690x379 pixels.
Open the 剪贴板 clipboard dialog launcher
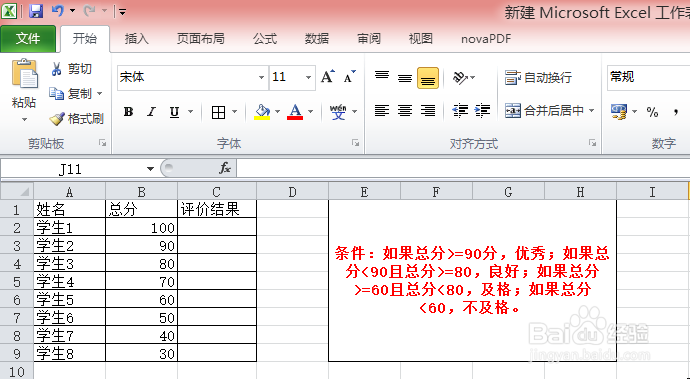coord(103,143)
